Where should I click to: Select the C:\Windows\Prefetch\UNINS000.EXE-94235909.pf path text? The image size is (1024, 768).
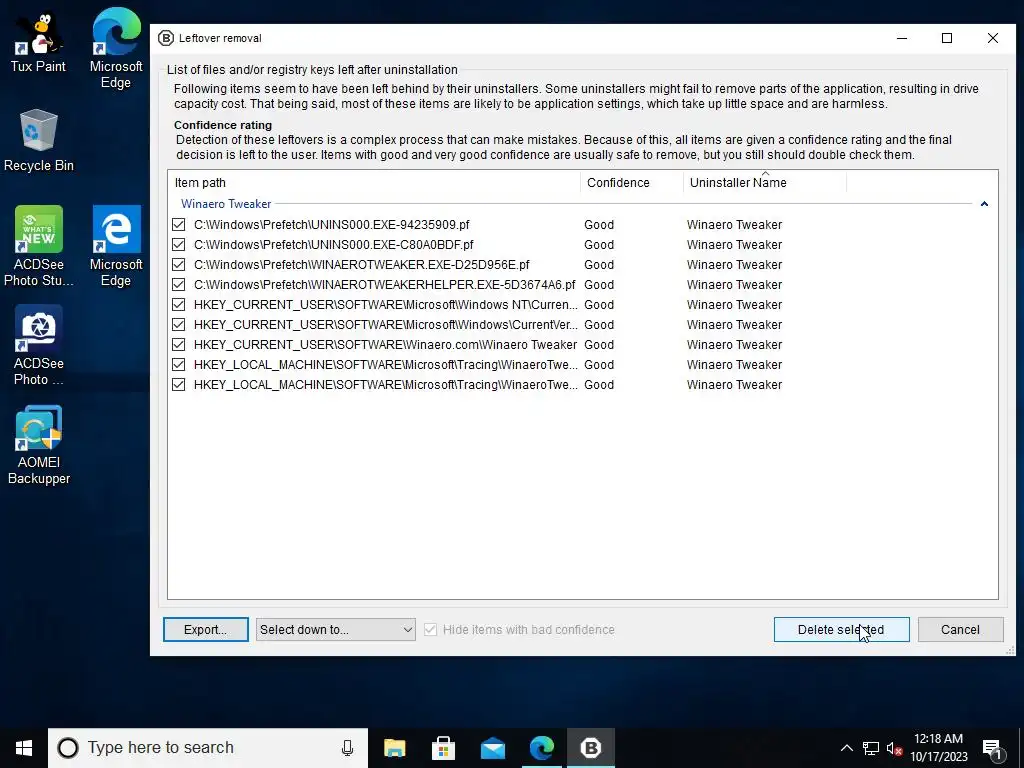pyautogui.click(x=332, y=225)
